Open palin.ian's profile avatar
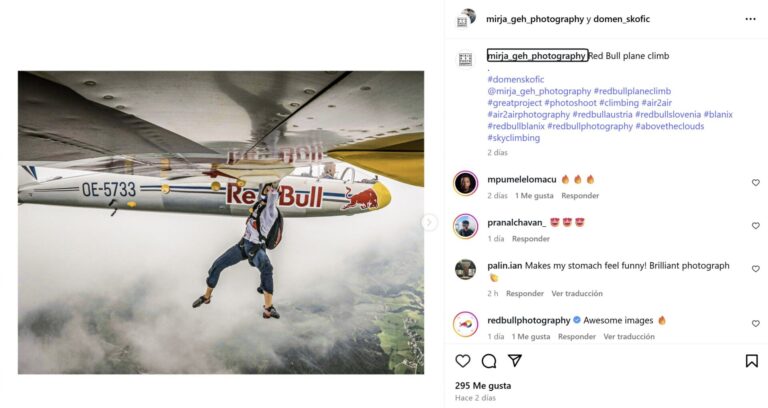This screenshot has width=768, height=408. click(465, 269)
